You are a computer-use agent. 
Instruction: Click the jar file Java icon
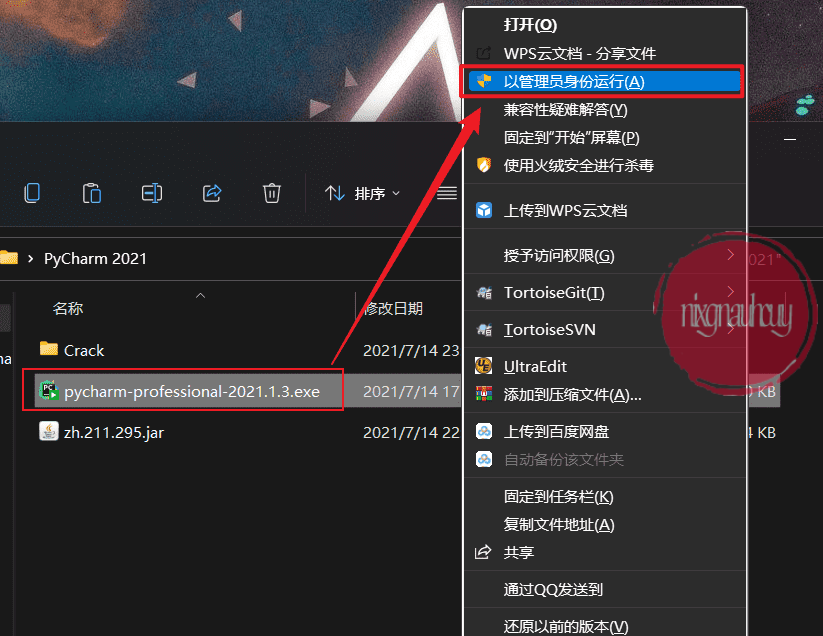point(49,431)
